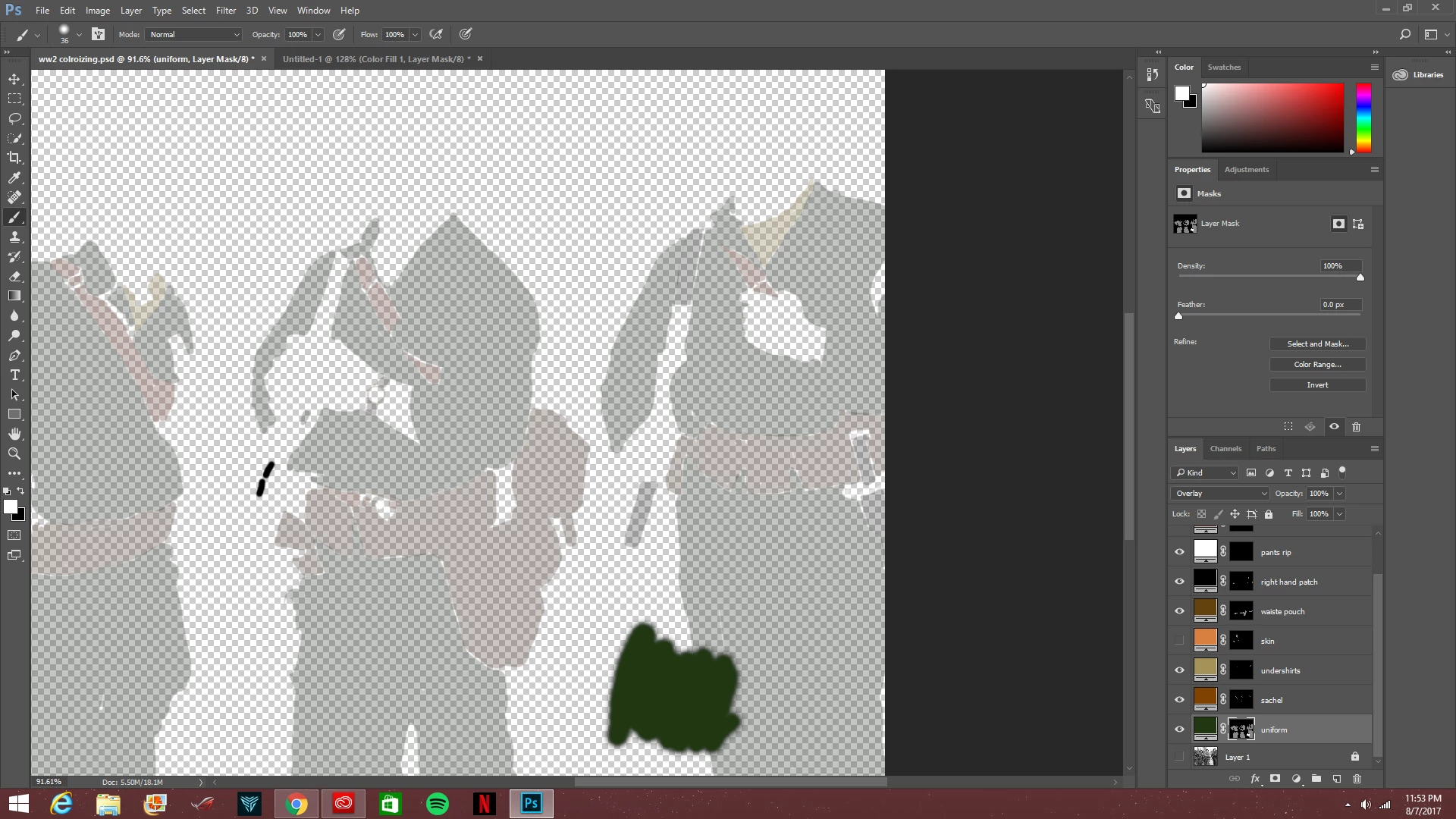Switch to the Channels tab
Image resolution: width=1456 pixels, height=819 pixels.
[x=1225, y=449]
